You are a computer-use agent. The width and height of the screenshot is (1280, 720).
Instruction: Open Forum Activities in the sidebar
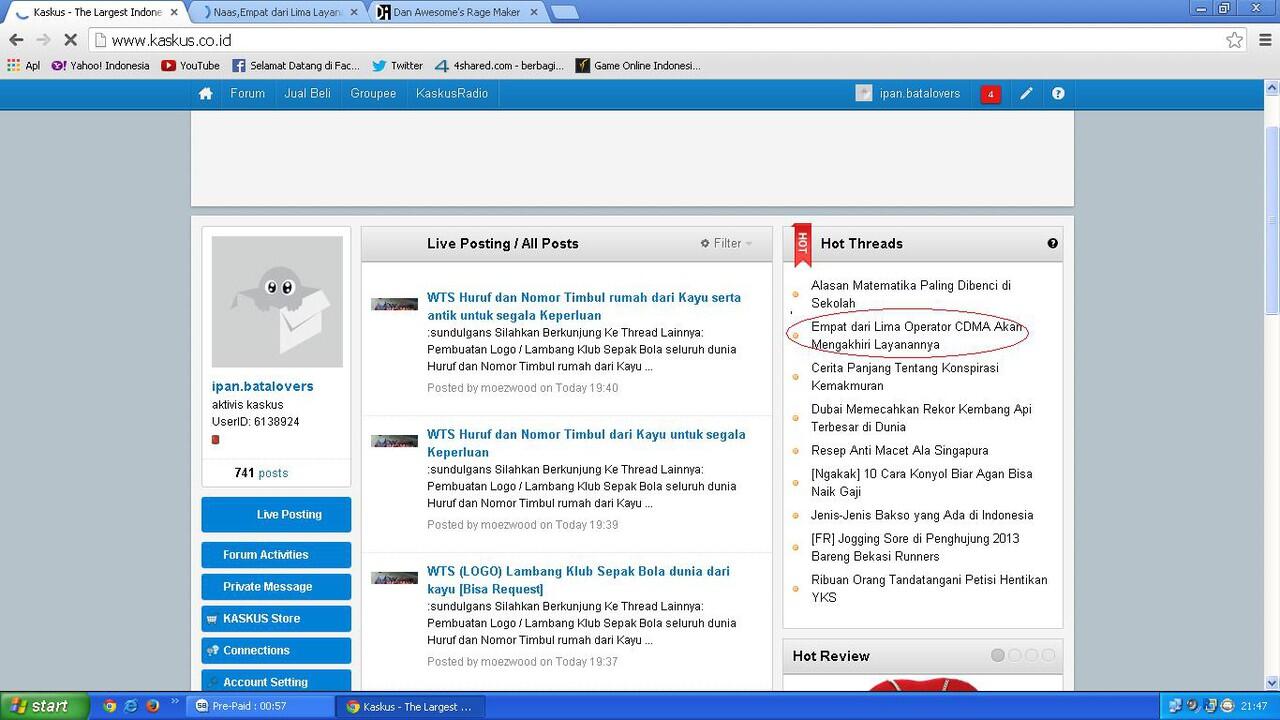pyautogui.click(x=276, y=555)
